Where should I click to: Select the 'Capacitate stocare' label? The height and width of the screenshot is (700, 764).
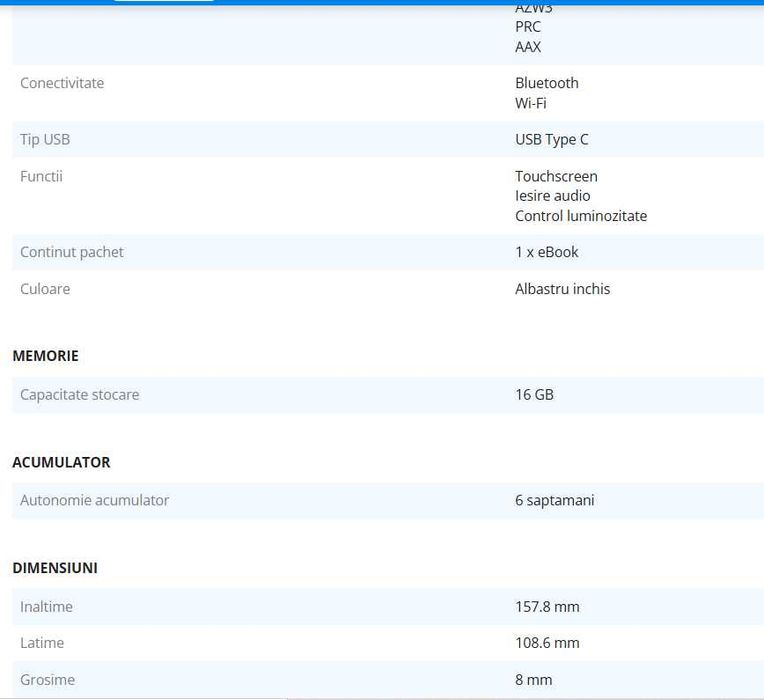tap(79, 395)
